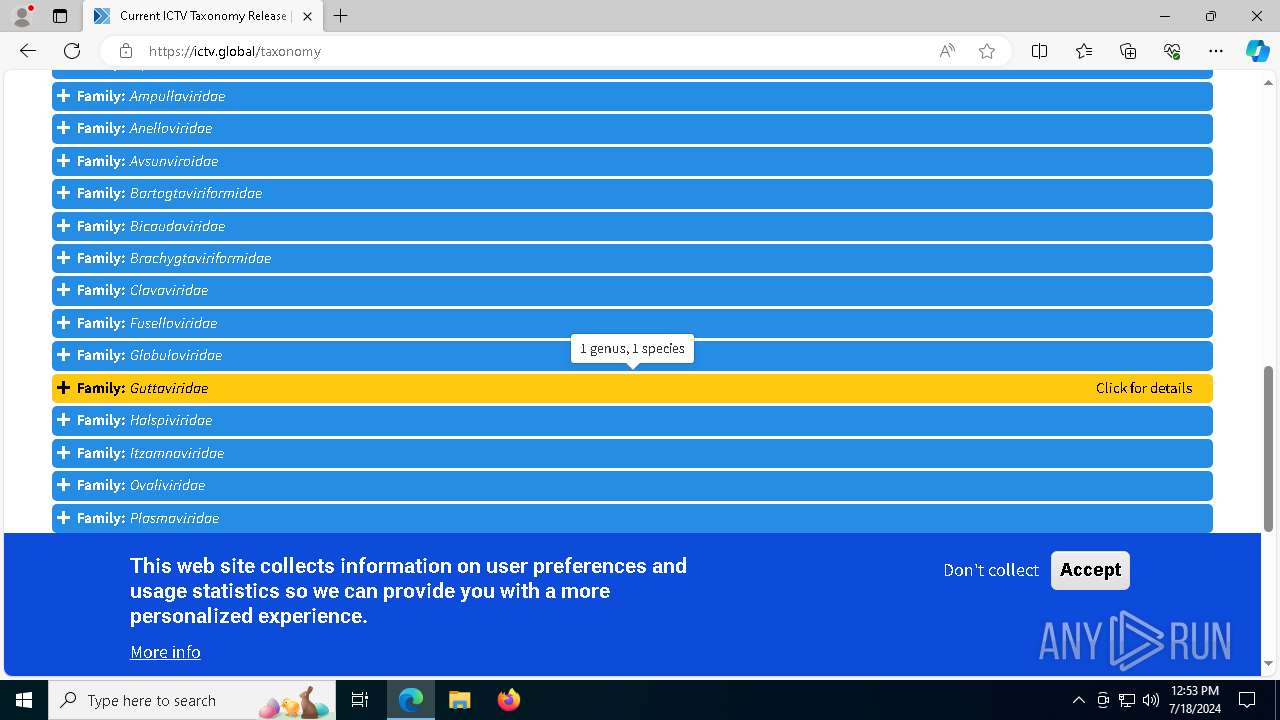1280x720 pixels.
Task: Expand the Ampullaviridae family plus icon
Action: tap(64, 96)
